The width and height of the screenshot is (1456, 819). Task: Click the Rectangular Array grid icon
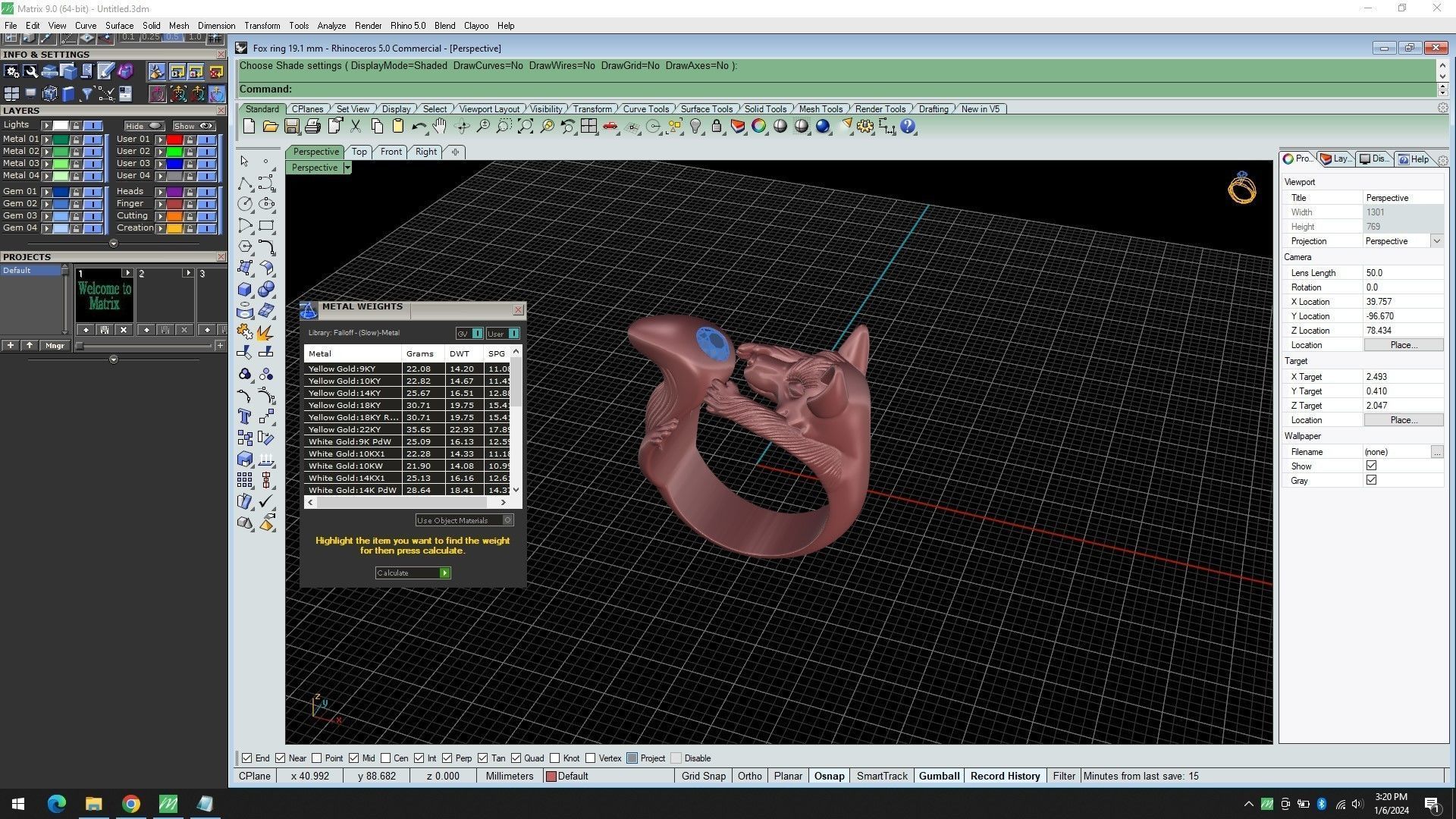pyautogui.click(x=244, y=480)
